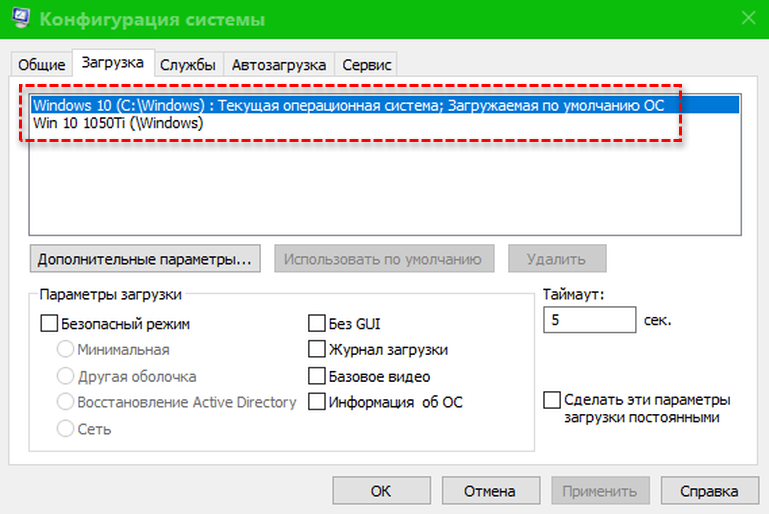The width and height of the screenshot is (769, 514).
Task: Enable the Безопасный режим checkbox
Action: click(49, 324)
